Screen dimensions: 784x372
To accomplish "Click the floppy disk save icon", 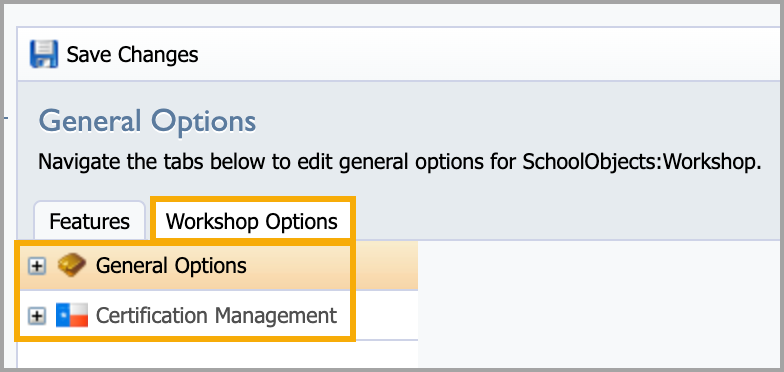I will point(44,54).
